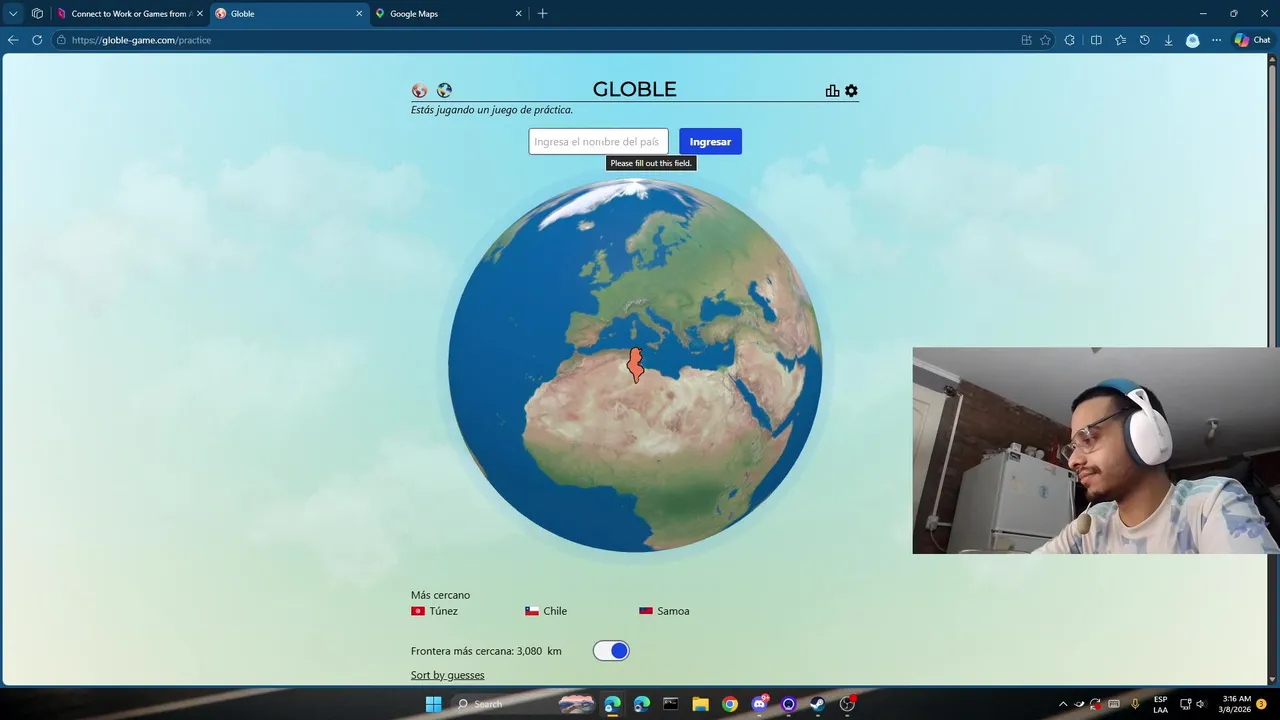Select Samoa in the guesses list
Viewport: 1280px width, 720px height.
point(664,611)
